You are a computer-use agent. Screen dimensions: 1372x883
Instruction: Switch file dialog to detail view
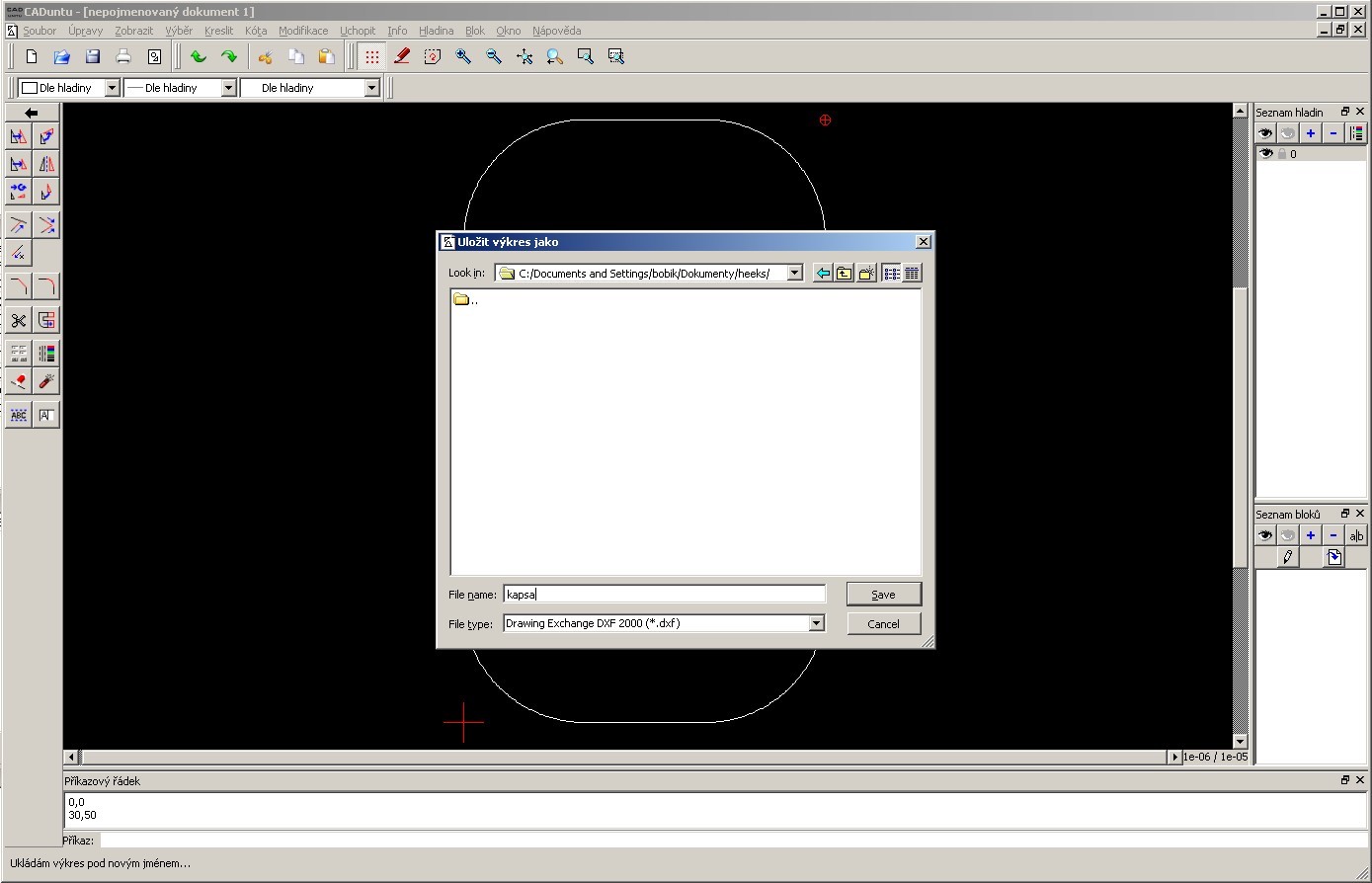click(x=912, y=274)
